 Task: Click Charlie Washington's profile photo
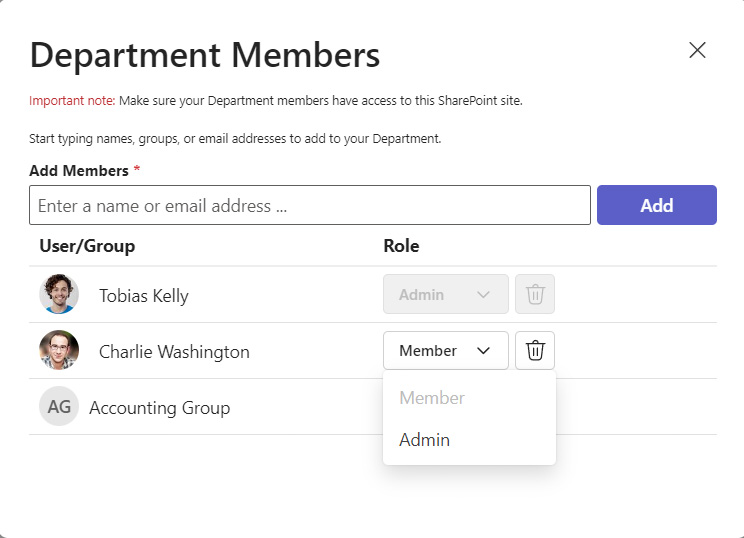click(59, 350)
